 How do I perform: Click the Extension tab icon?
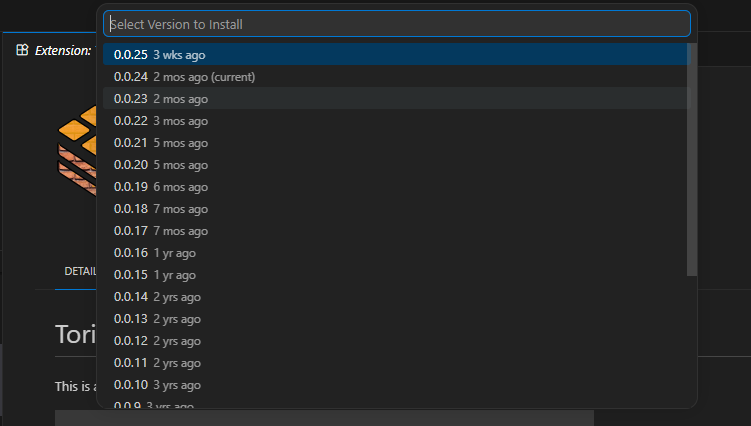click(22, 50)
